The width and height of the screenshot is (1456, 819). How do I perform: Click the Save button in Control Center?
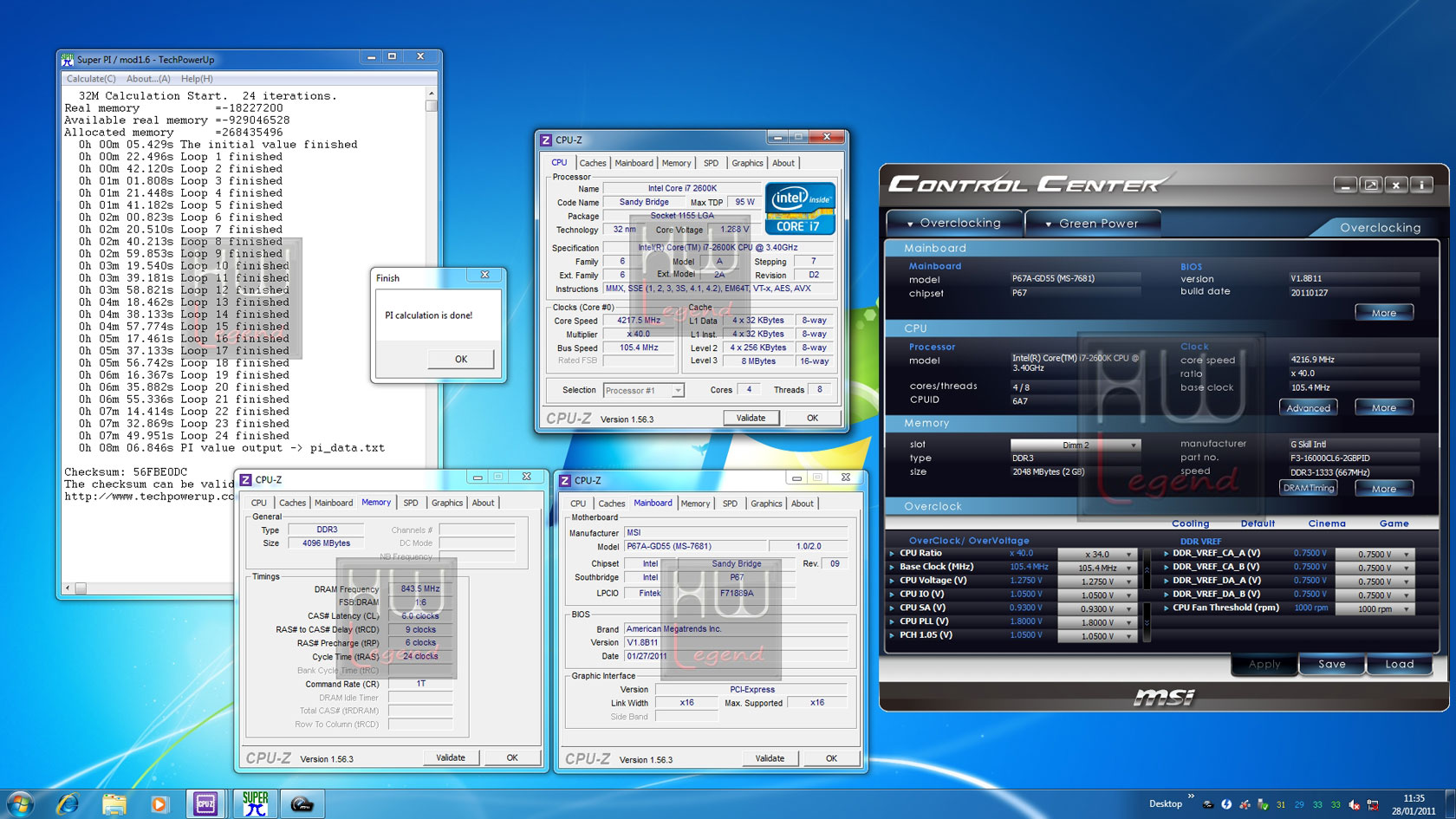point(1332,665)
